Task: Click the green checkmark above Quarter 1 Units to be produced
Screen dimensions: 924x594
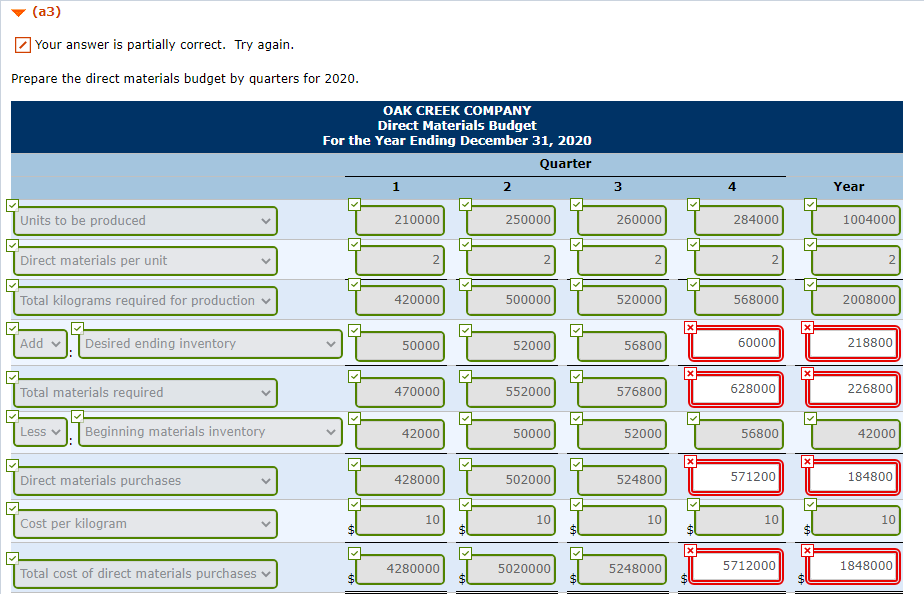Action: [x=353, y=203]
